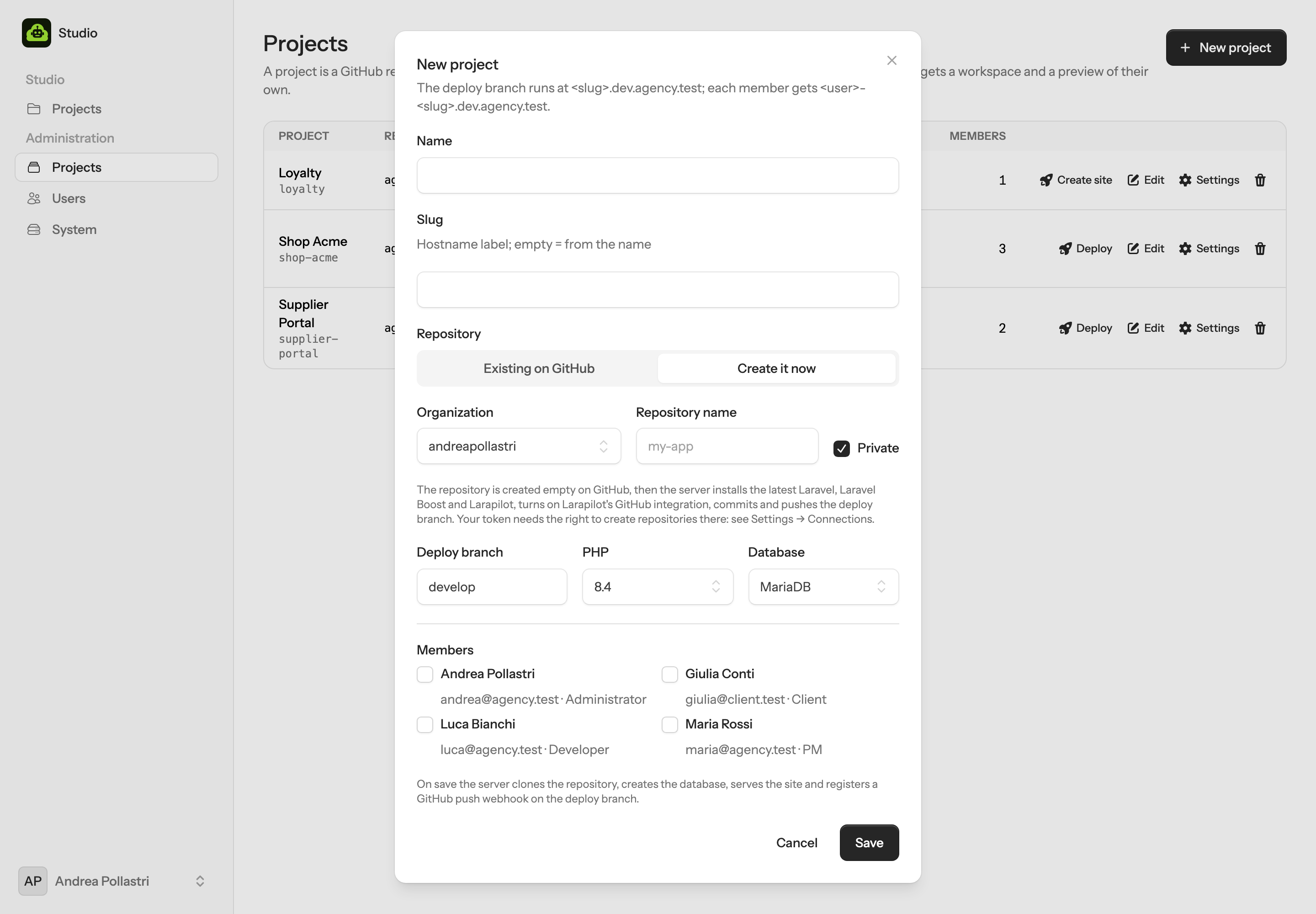Open Projects under the Administration section
Image resolution: width=1316 pixels, height=914 pixels.
pos(116,167)
